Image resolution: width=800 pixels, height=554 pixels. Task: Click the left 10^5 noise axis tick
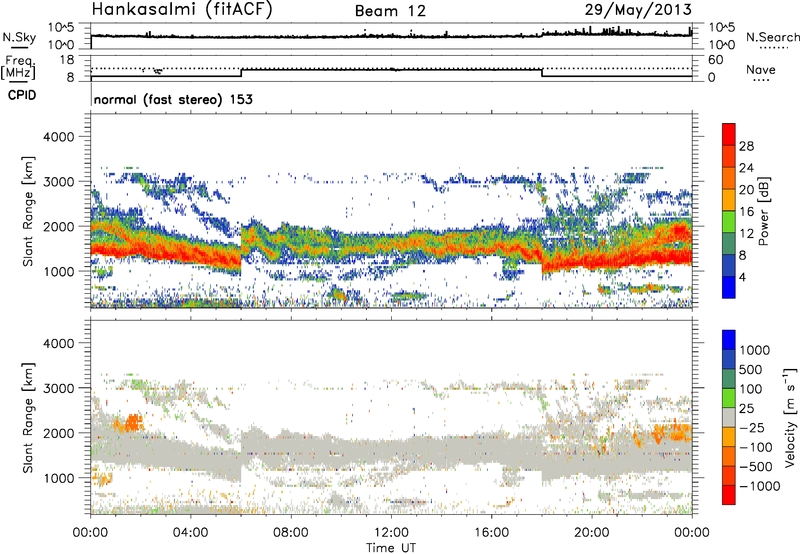61,27
